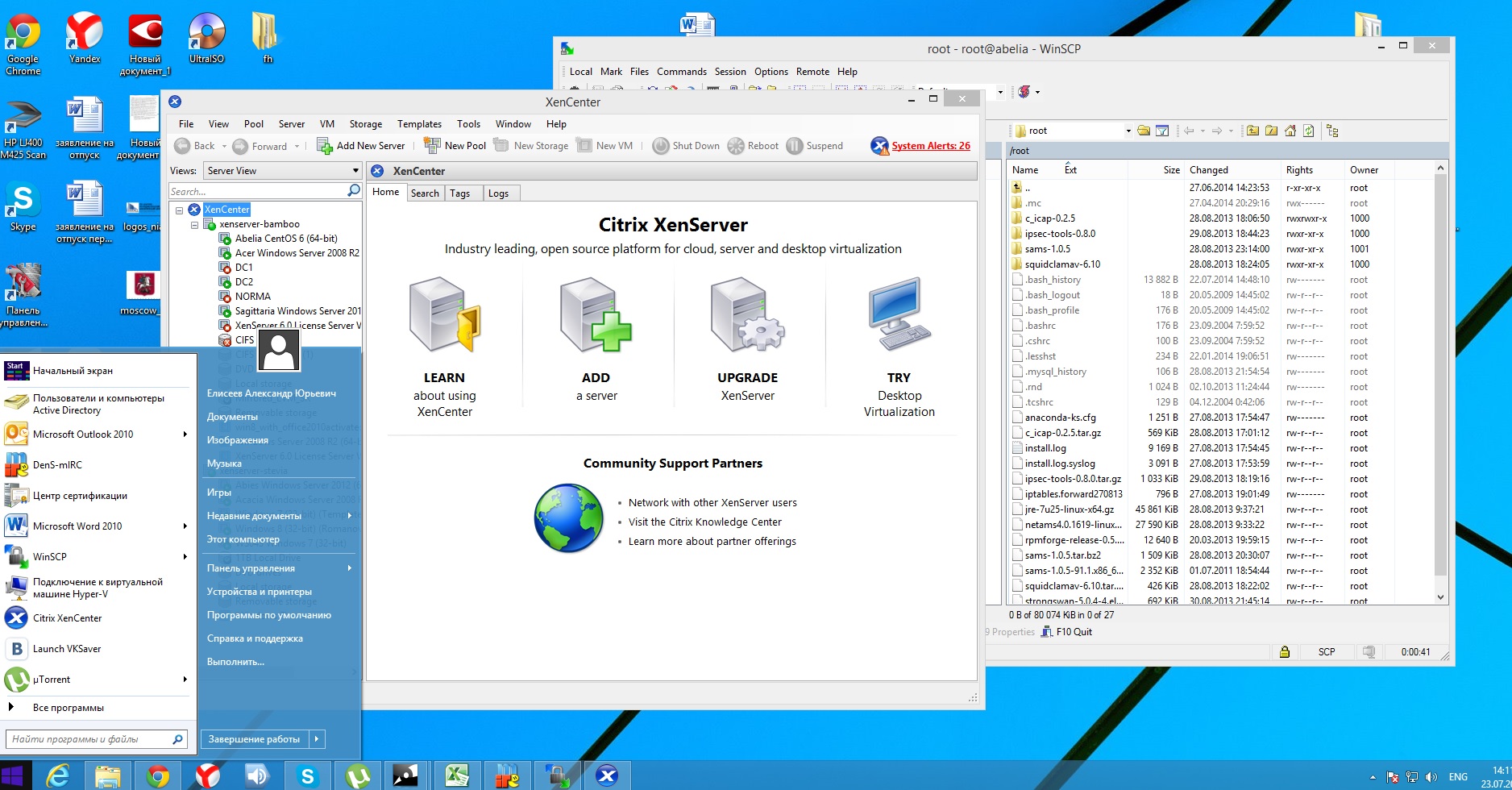Select DC1 in server tree

[243, 268]
